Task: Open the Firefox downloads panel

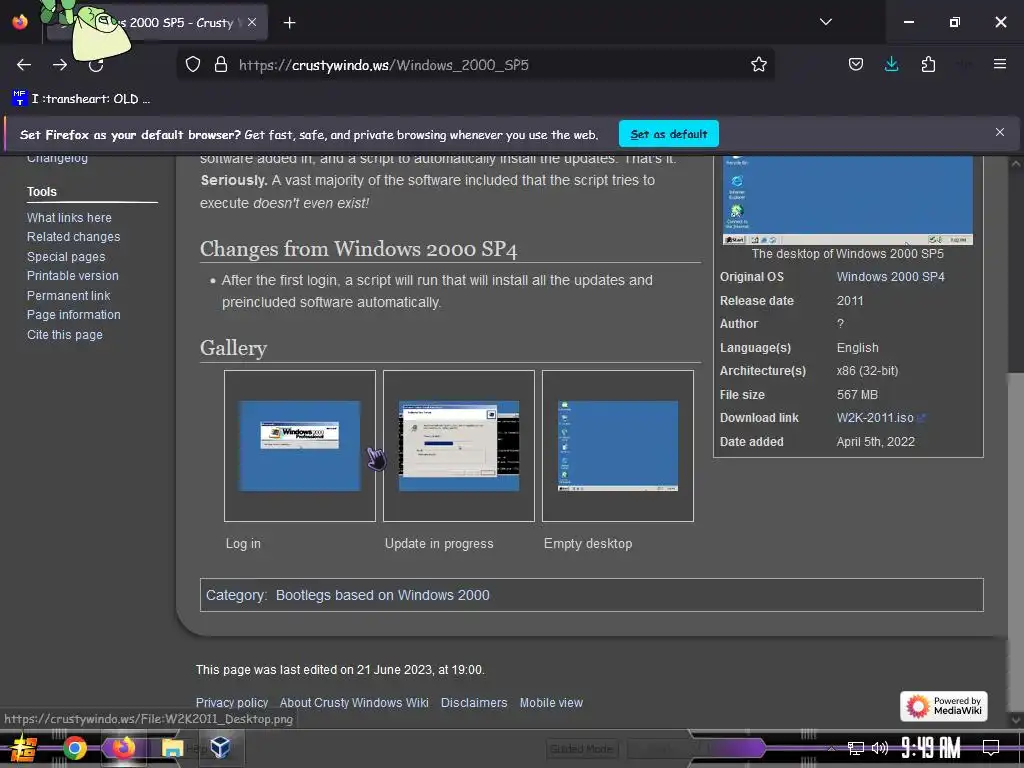Action: 891,64
